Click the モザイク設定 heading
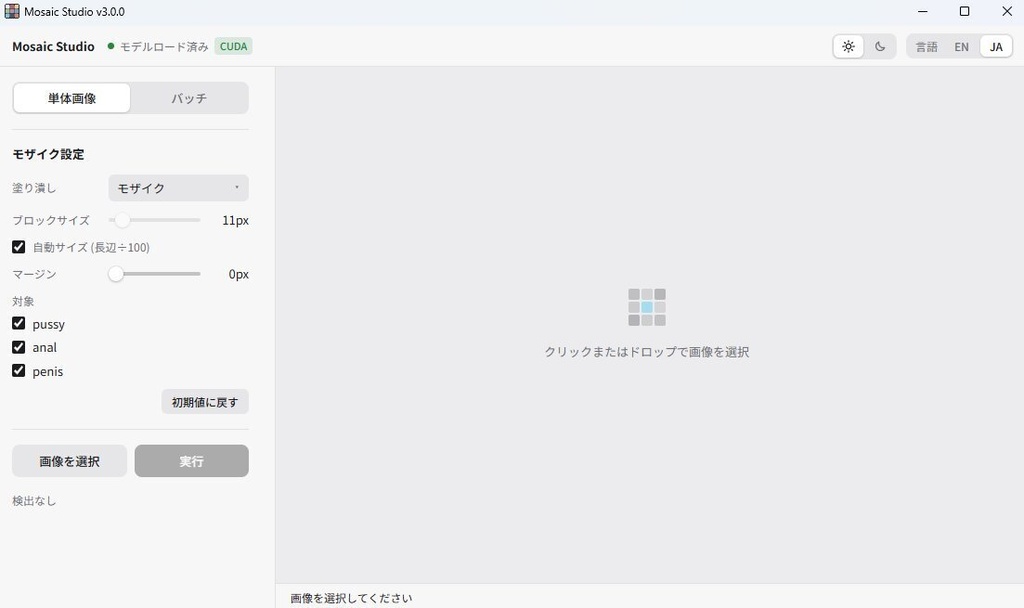1024x608 pixels. 48,154
